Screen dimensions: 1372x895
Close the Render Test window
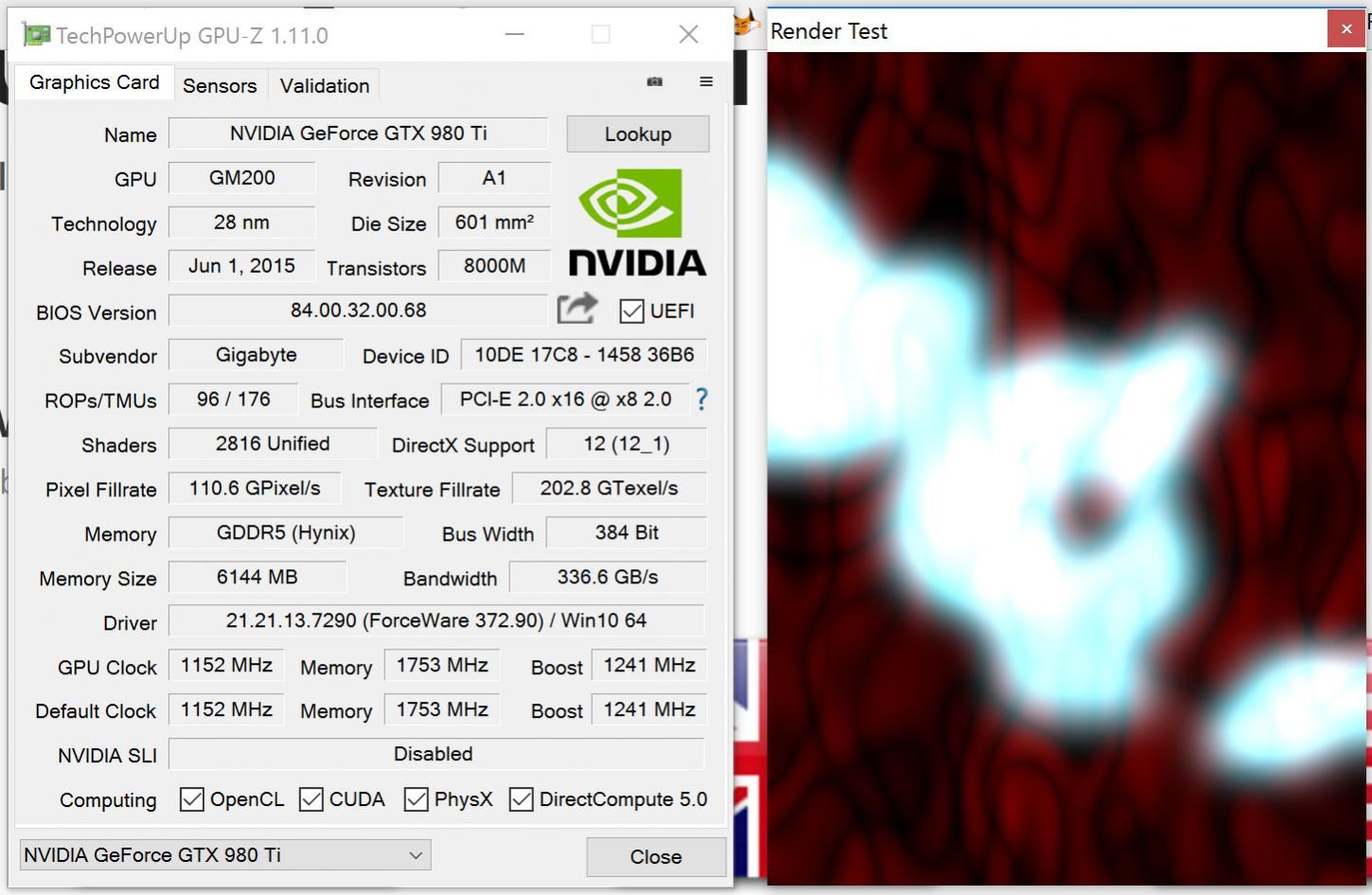click(x=1346, y=29)
